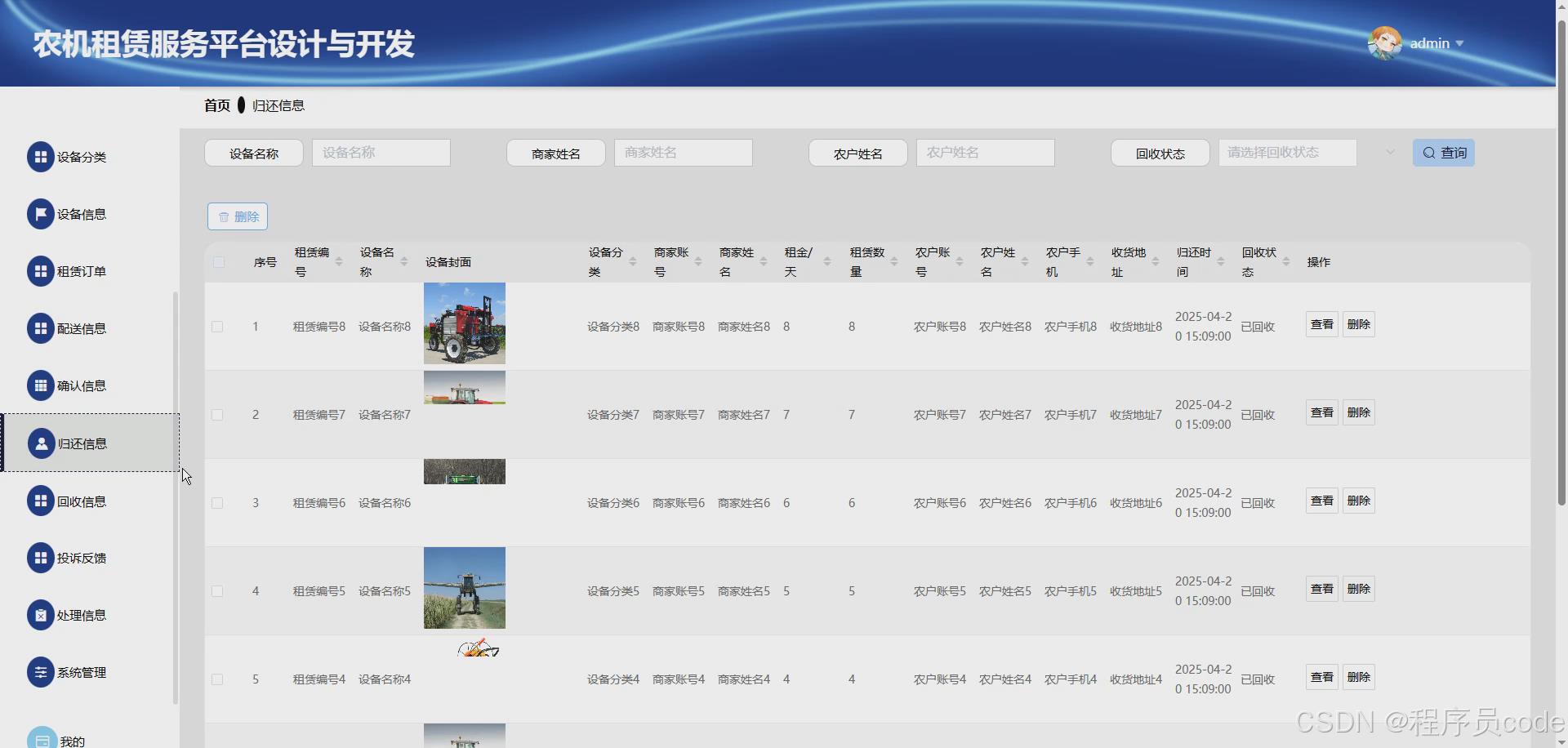This screenshot has height=748, width=1568.
Task: Open 设备名称5 field sprayer thumbnail
Action: click(x=465, y=588)
